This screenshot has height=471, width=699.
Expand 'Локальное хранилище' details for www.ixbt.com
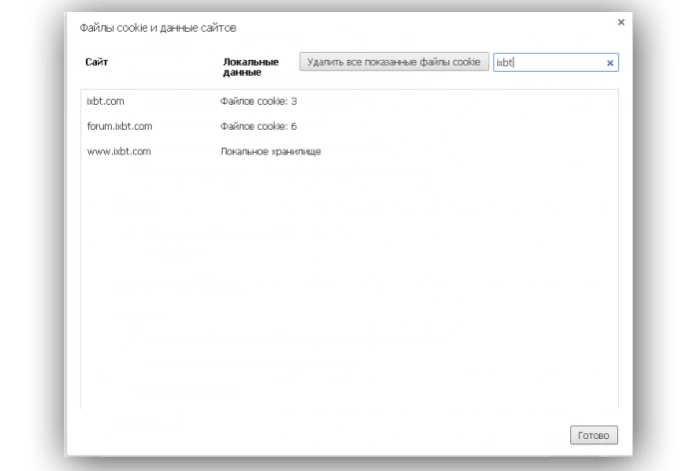pyautogui.click(x=271, y=152)
